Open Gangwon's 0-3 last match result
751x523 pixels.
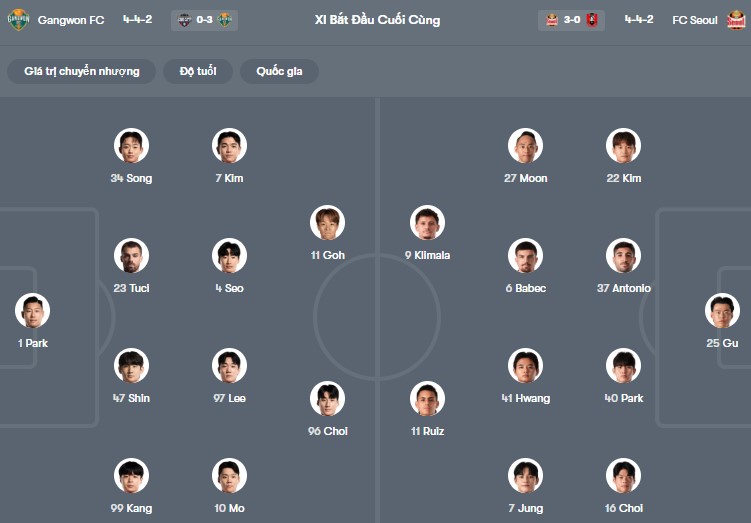point(204,20)
